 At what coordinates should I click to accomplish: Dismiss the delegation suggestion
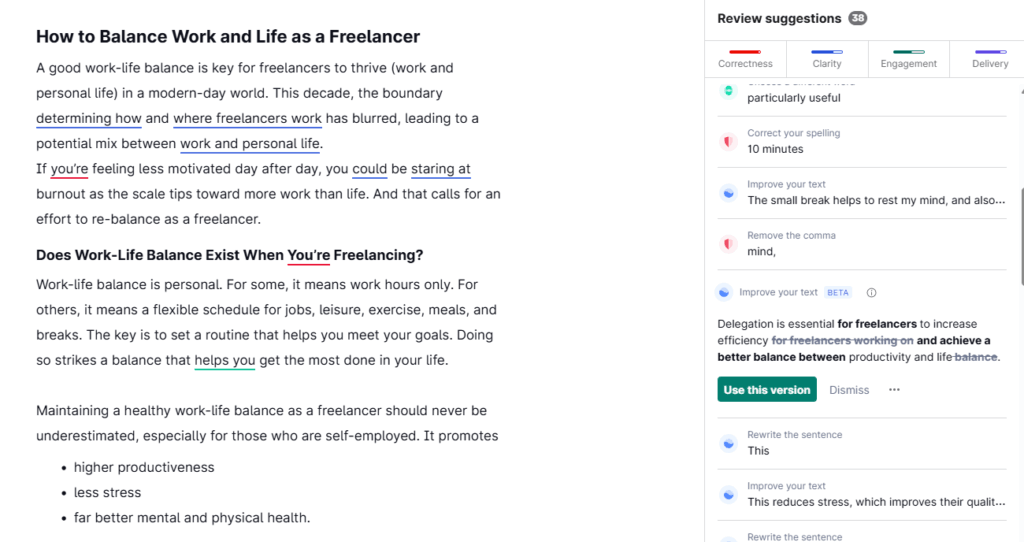click(x=849, y=390)
